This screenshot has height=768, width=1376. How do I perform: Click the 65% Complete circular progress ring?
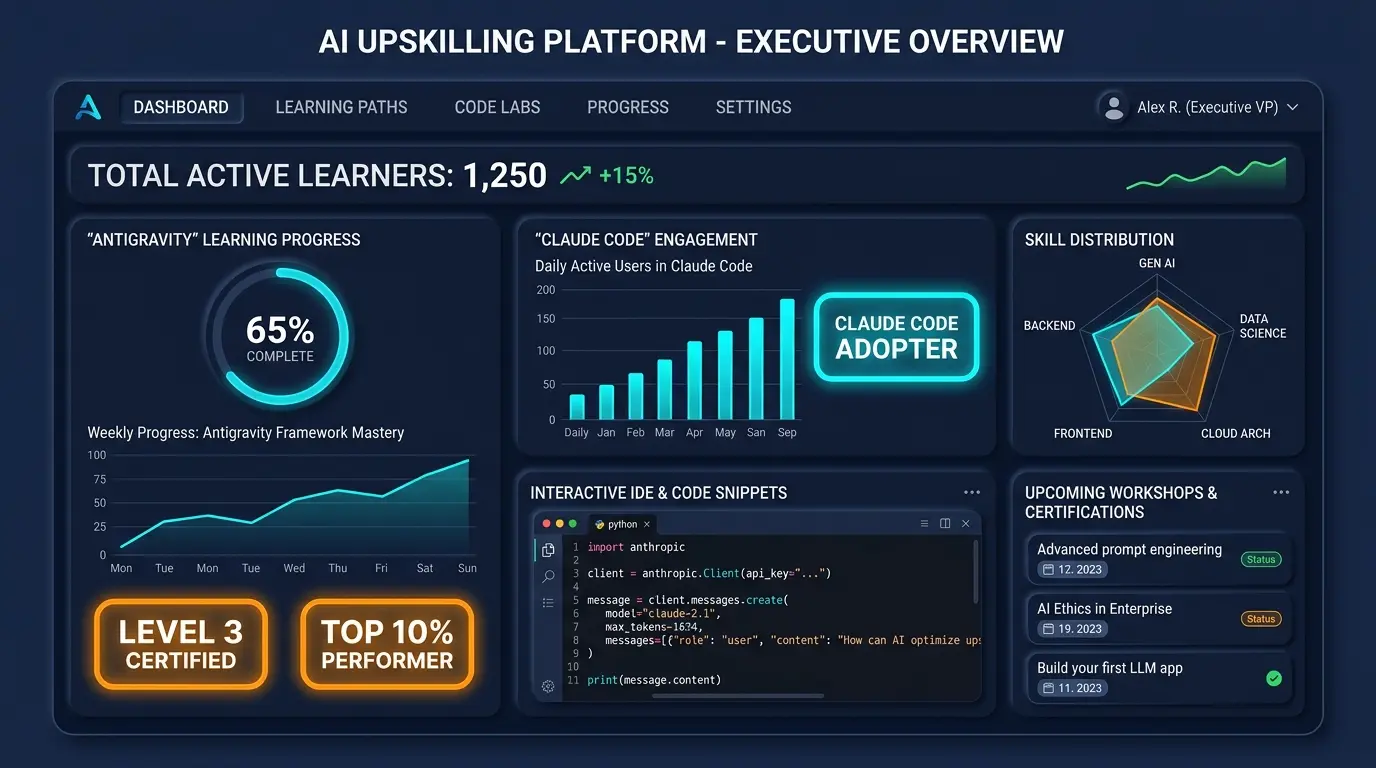(x=280, y=337)
